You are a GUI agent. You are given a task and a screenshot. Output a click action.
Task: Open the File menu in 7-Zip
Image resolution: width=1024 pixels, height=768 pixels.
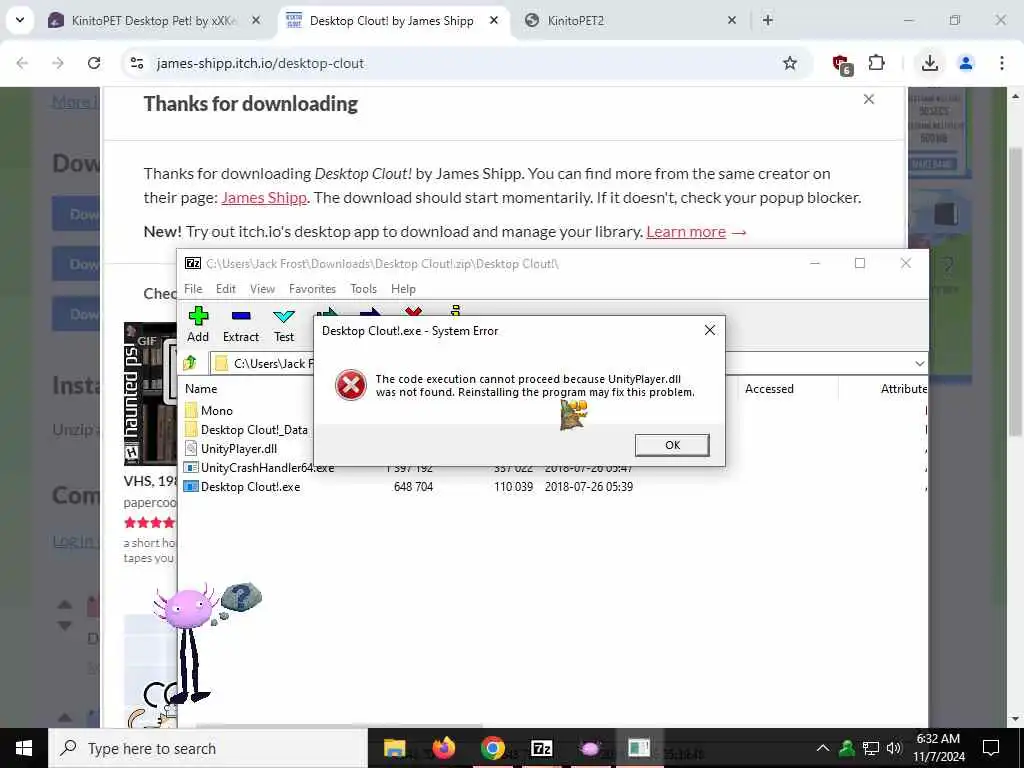(193, 289)
